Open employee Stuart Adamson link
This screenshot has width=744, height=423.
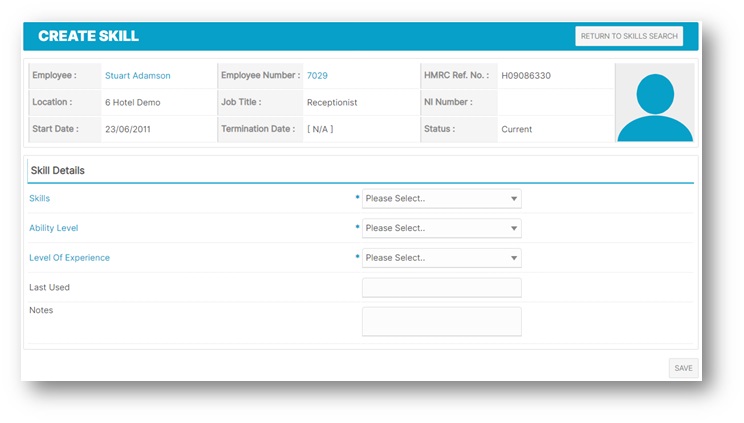click(x=138, y=75)
